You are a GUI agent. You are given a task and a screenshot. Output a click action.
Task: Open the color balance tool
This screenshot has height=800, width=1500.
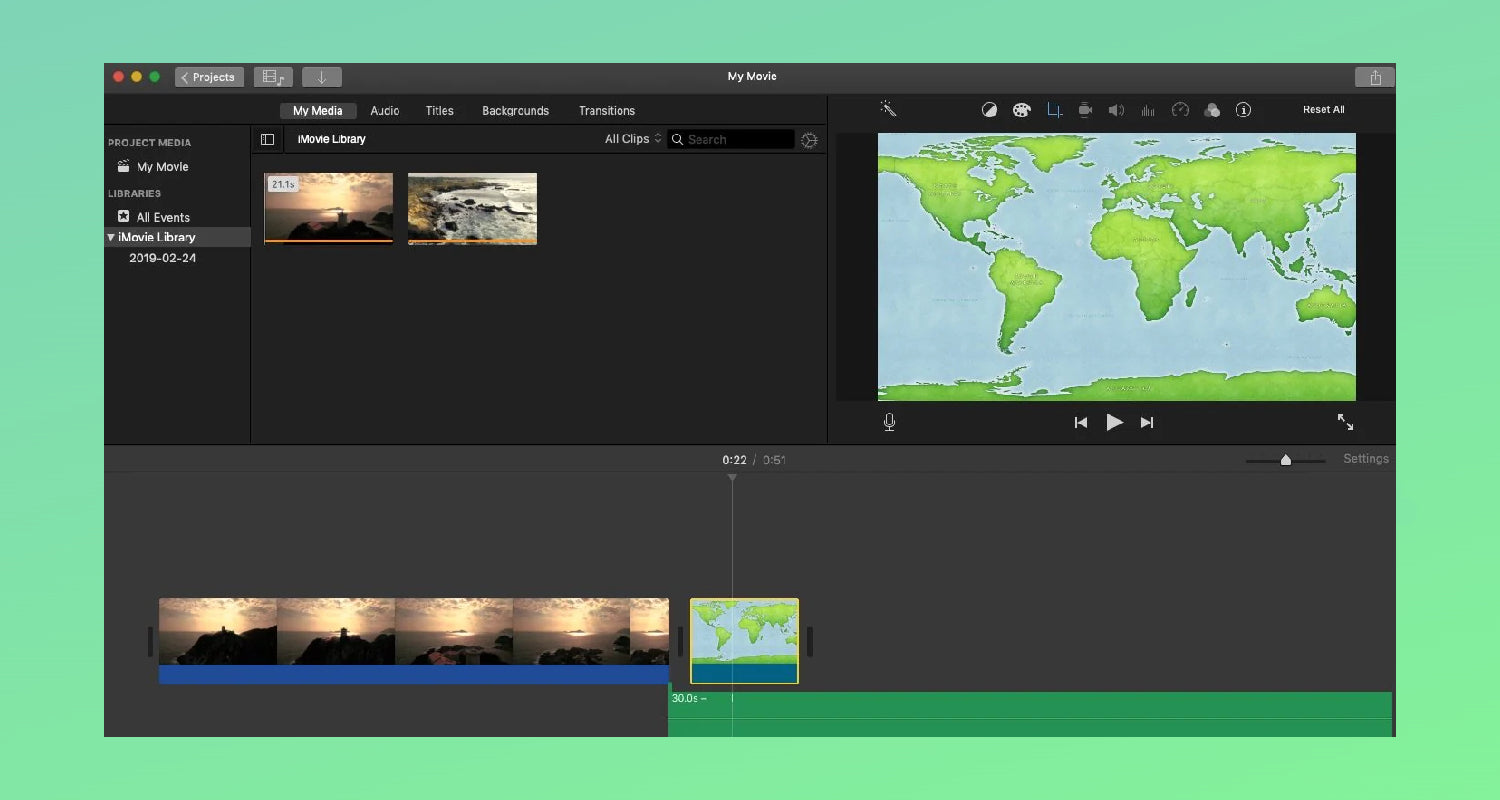coord(989,110)
